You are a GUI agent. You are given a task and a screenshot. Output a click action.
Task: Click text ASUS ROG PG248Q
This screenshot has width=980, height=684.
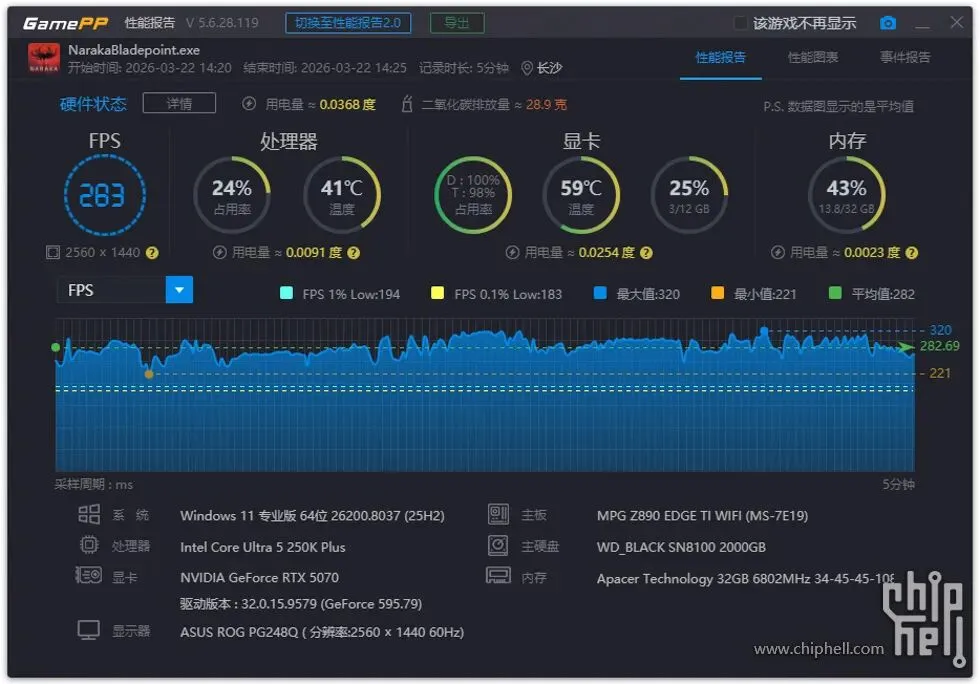pos(239,632)
